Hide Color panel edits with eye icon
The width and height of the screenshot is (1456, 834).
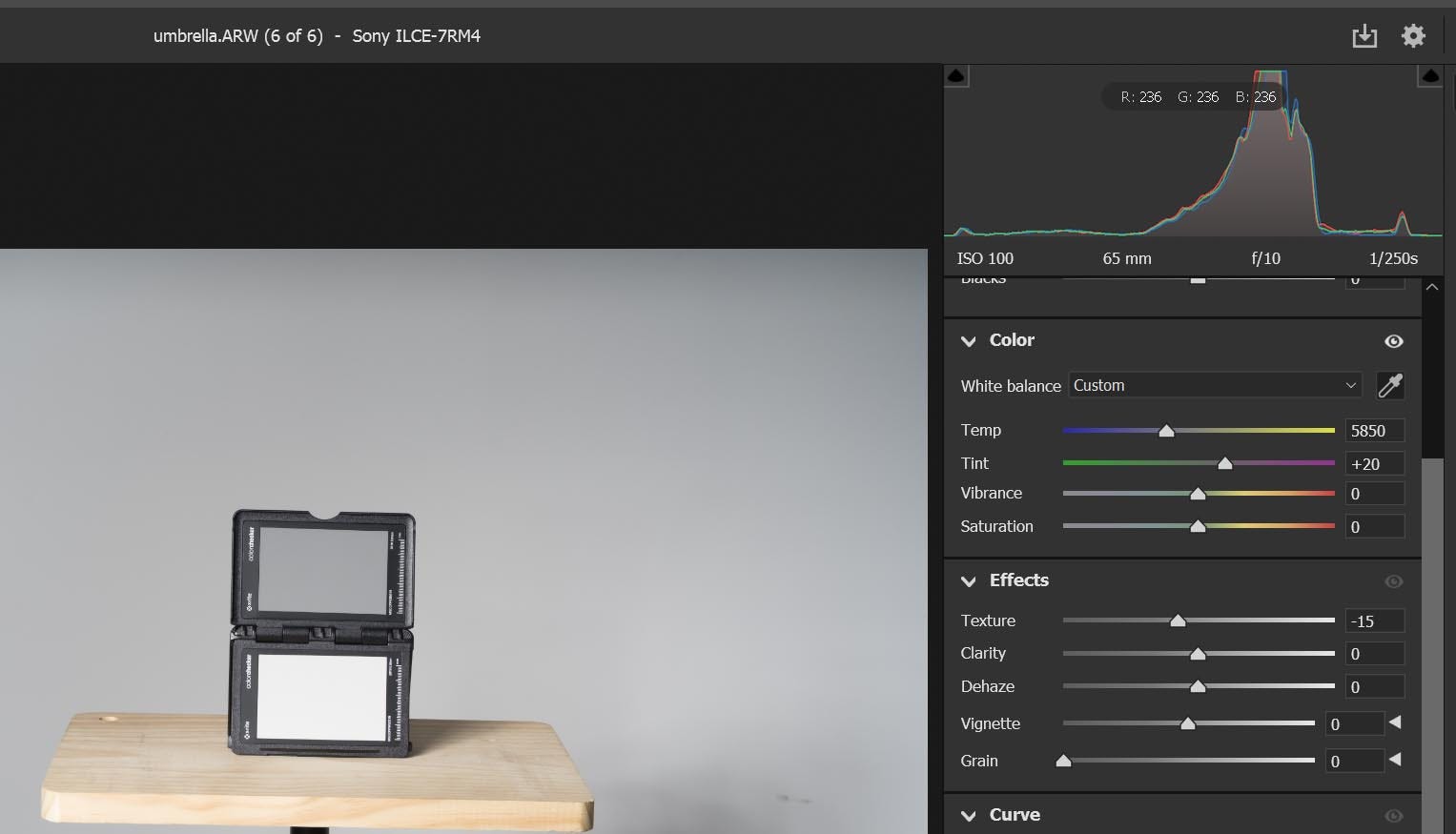click(1393, 341)
